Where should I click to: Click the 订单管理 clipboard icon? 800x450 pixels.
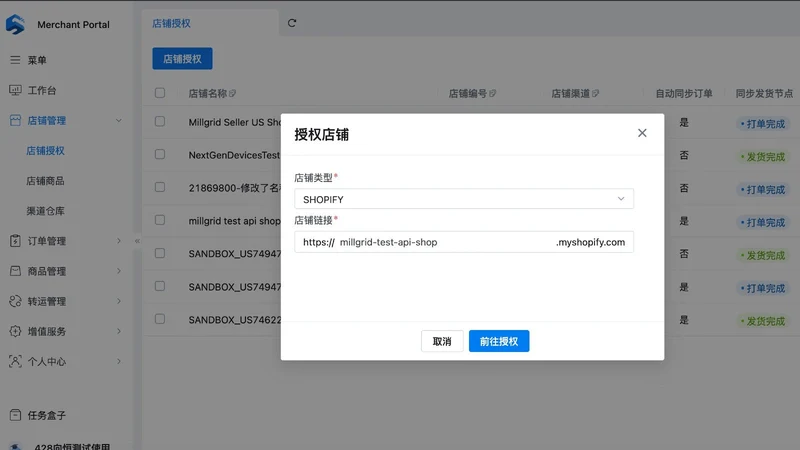coord(15,241)
